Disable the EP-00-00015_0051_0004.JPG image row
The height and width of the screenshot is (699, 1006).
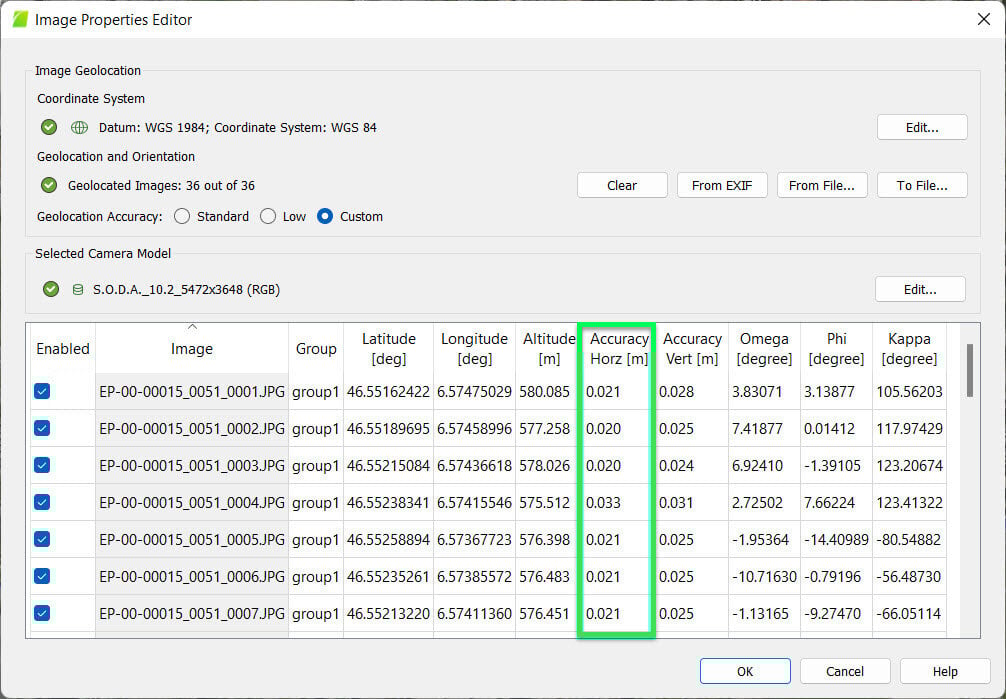(x=41, y=502)
